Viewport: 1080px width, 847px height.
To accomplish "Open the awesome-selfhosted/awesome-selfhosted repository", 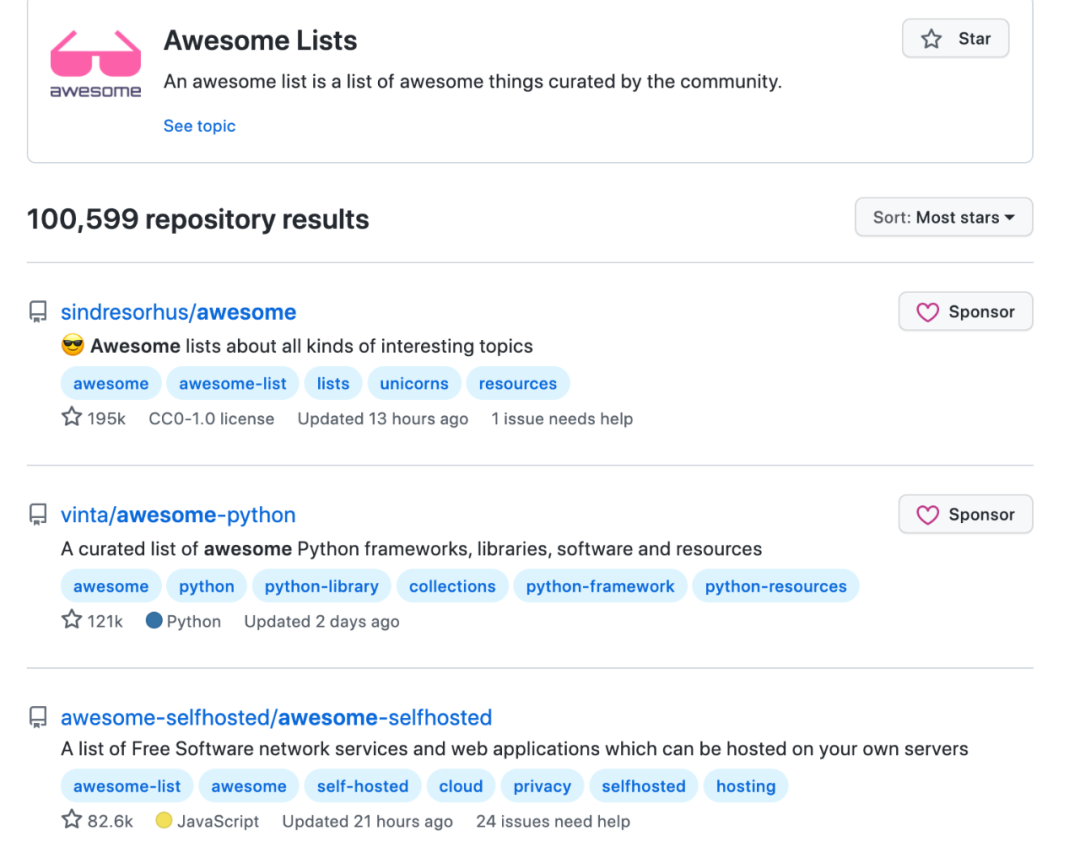I will [276, 718].
